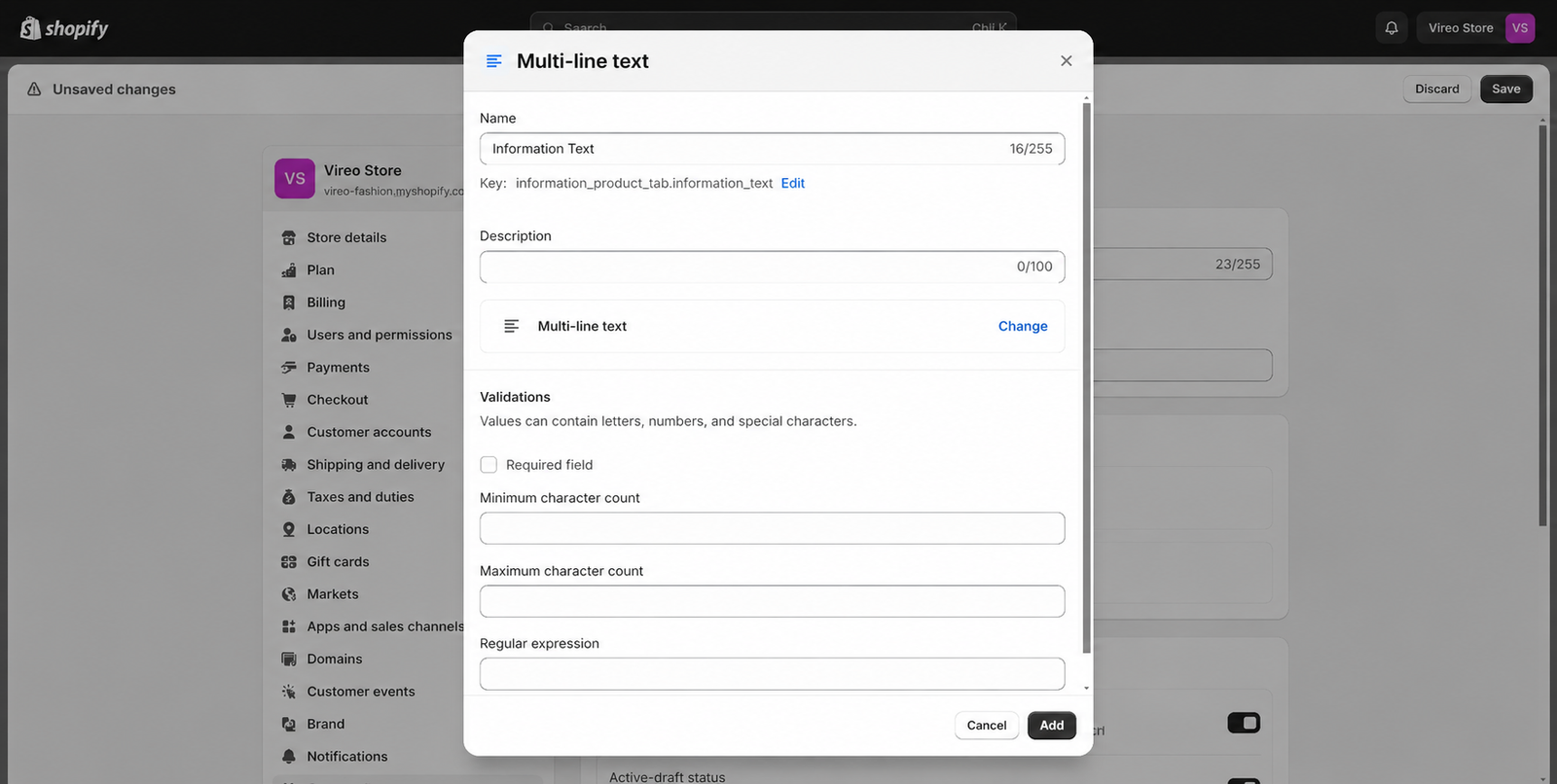Click the Save button
The image size is (1557, 784).
[x=1506, y=89]
